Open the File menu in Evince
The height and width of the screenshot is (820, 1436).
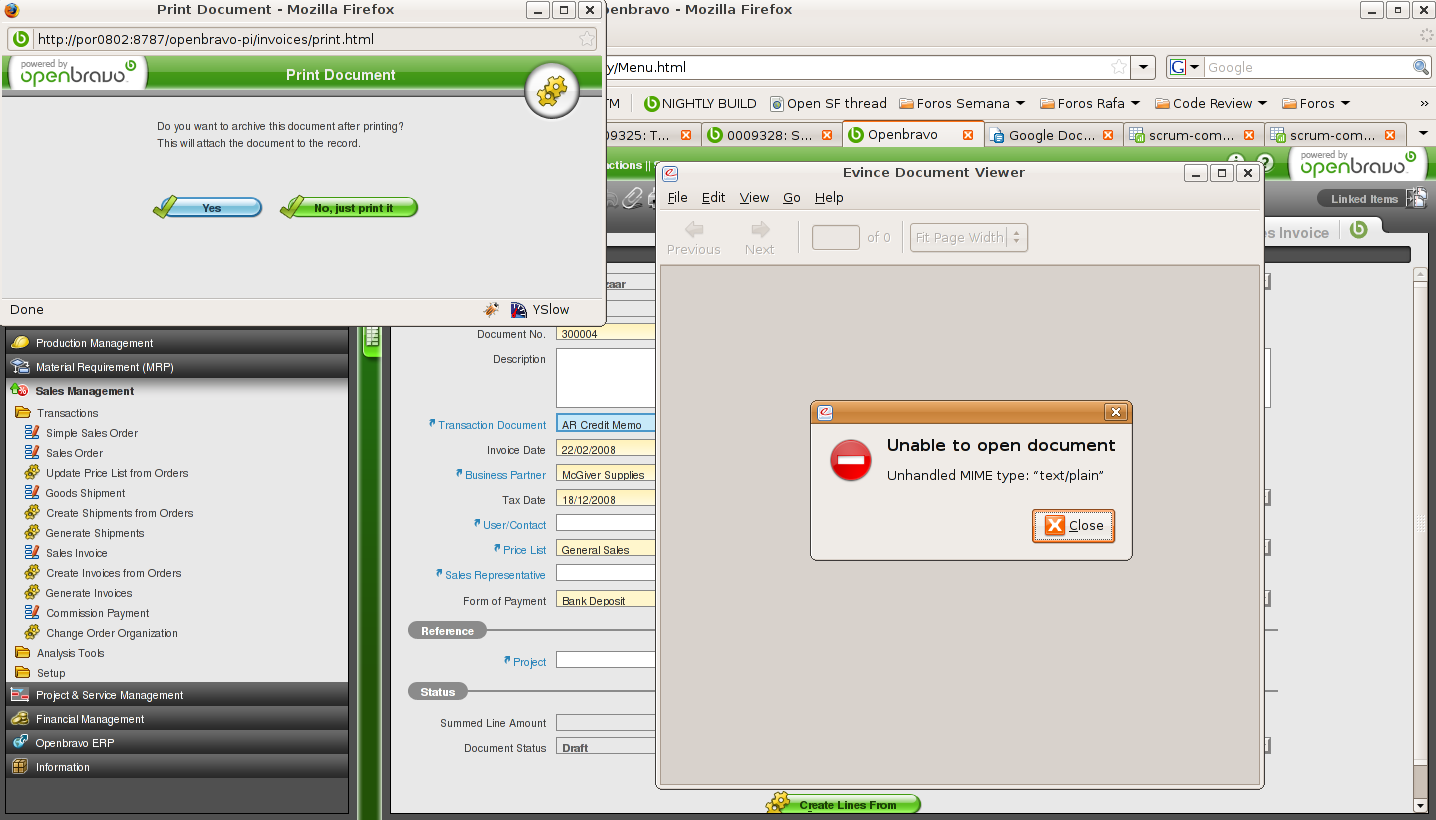pyautogui.click(x=677, y=197)
